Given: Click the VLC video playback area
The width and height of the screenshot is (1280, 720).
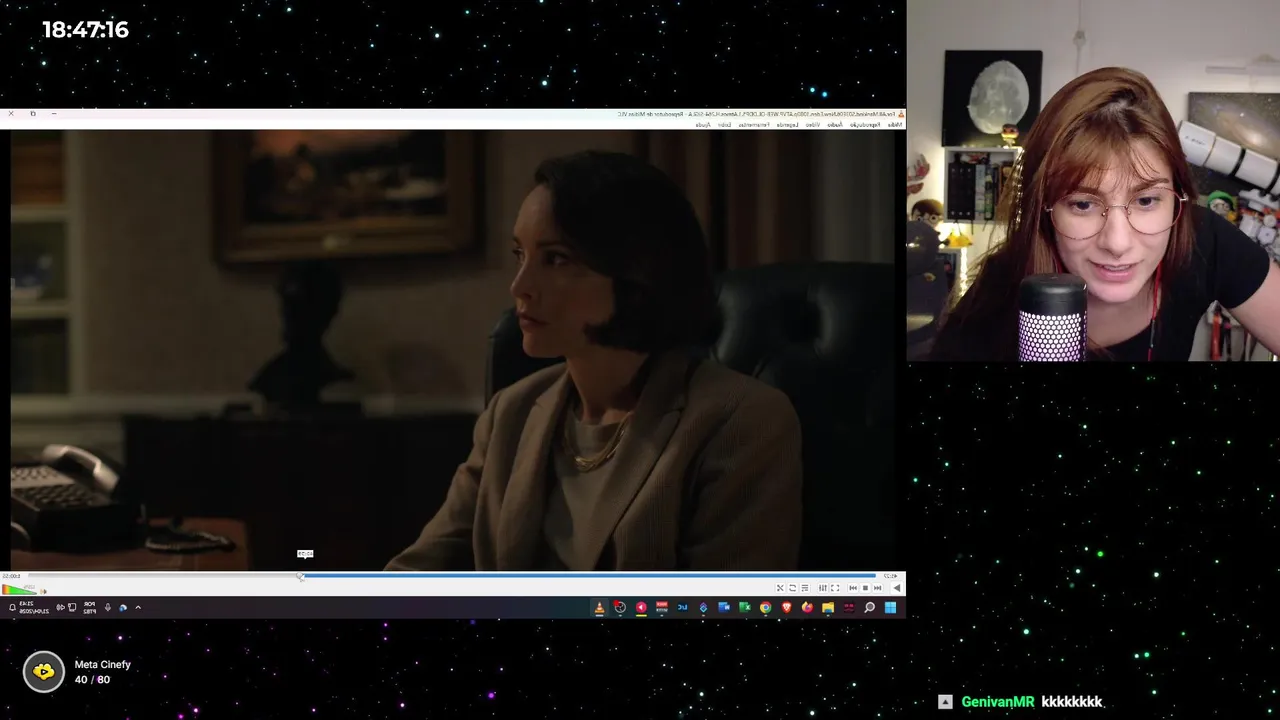Looking at the screenshot, I should pos(453,350).
